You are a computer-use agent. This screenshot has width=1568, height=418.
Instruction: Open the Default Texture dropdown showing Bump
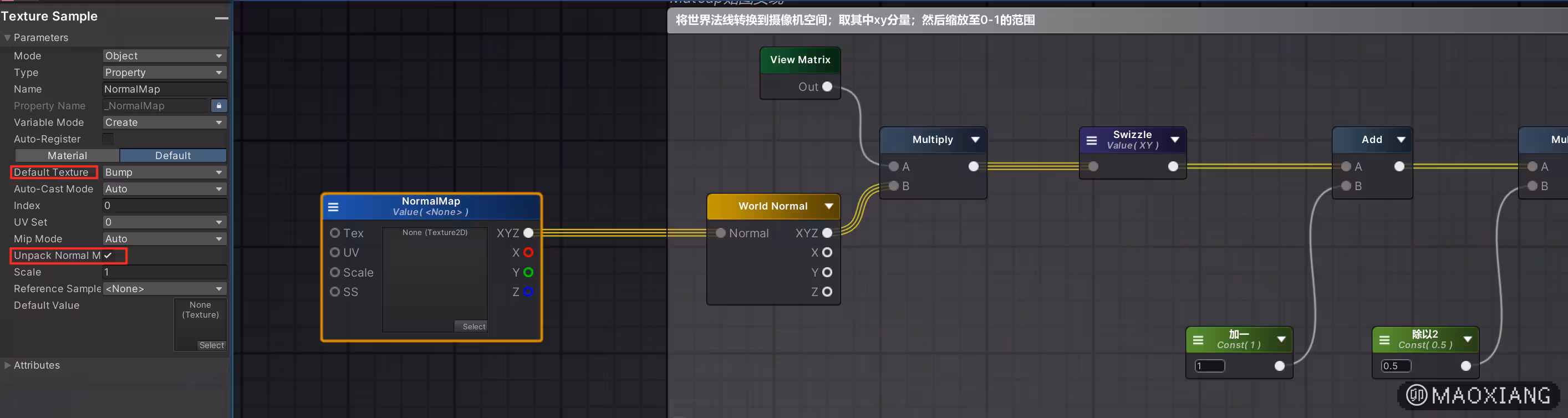click(164, 172)
